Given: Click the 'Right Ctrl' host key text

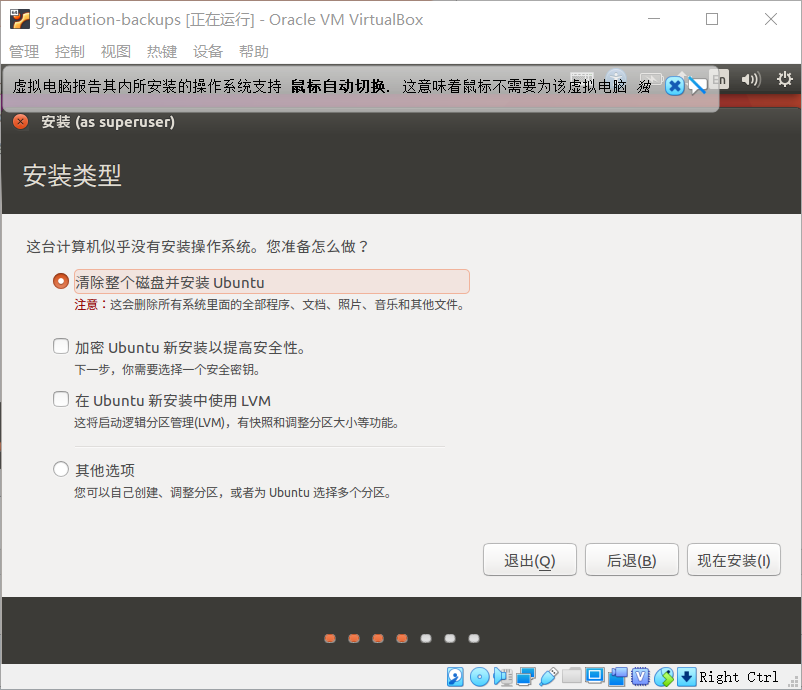Looking at the screenshot, I should click(739, 677).
